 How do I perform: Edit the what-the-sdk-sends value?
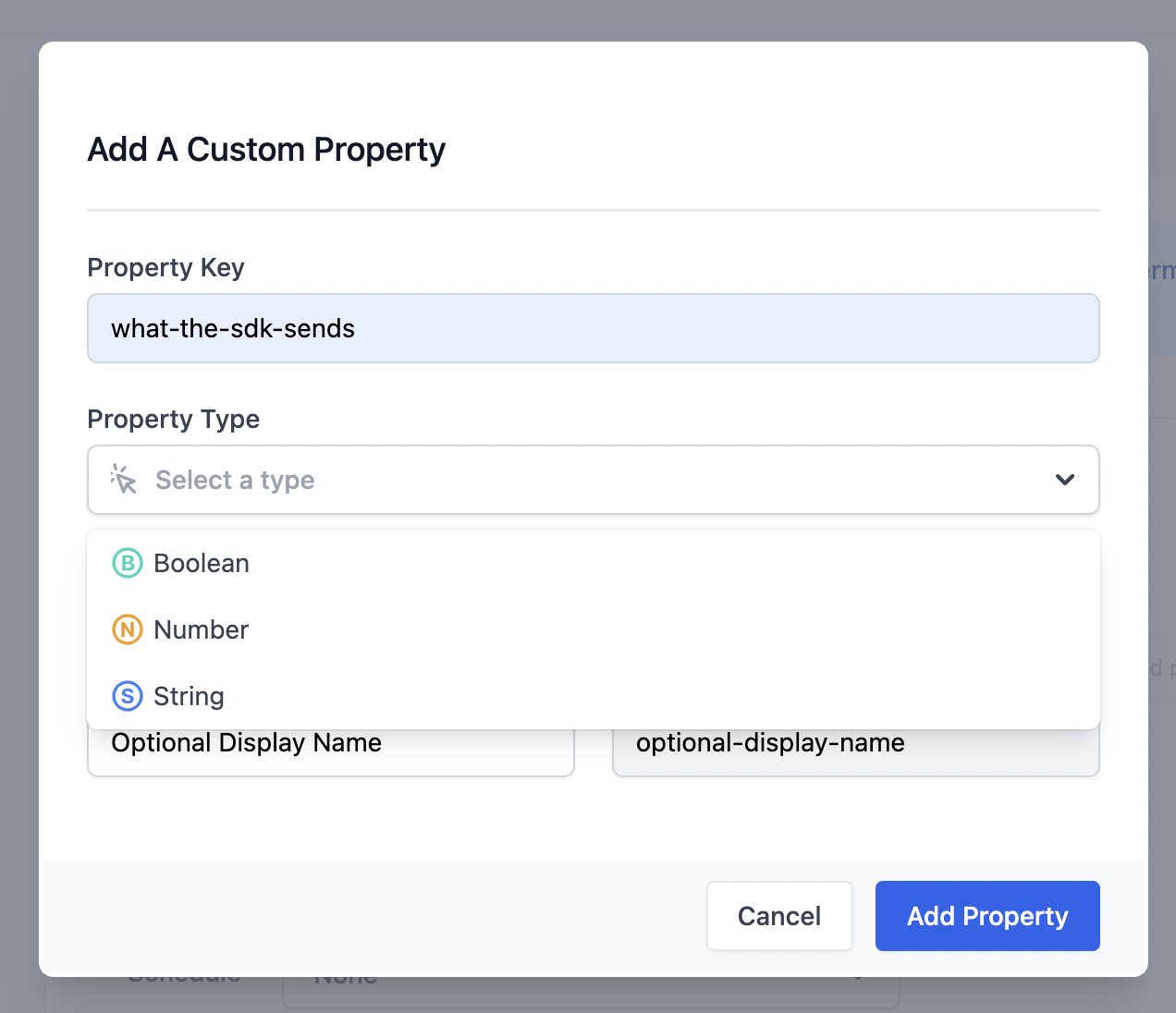point(232,328)
